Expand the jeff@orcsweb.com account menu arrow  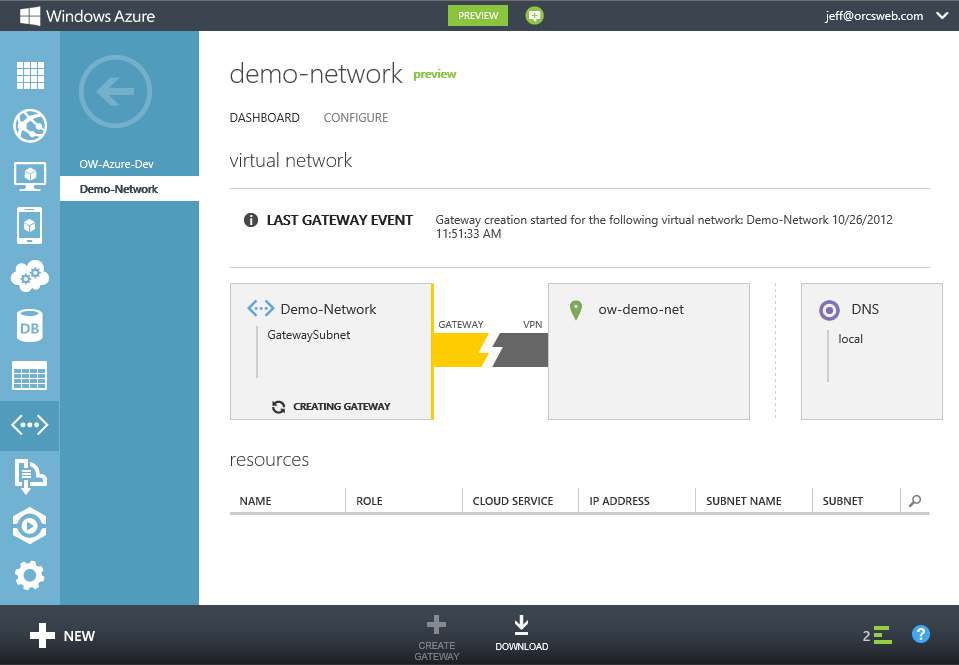[942, 16]
